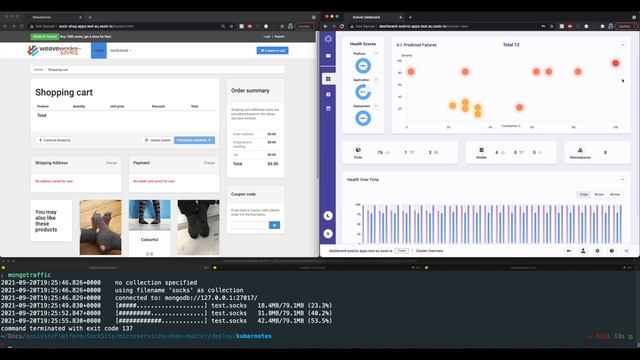Select the middle time range button
The image size is (640, 360).
coord(599,194)
